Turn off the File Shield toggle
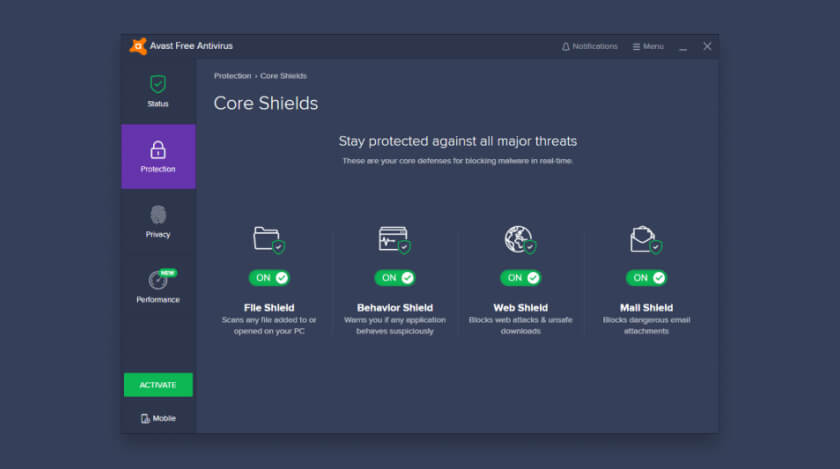Screen dimensions: 840x469 point(269,278)
